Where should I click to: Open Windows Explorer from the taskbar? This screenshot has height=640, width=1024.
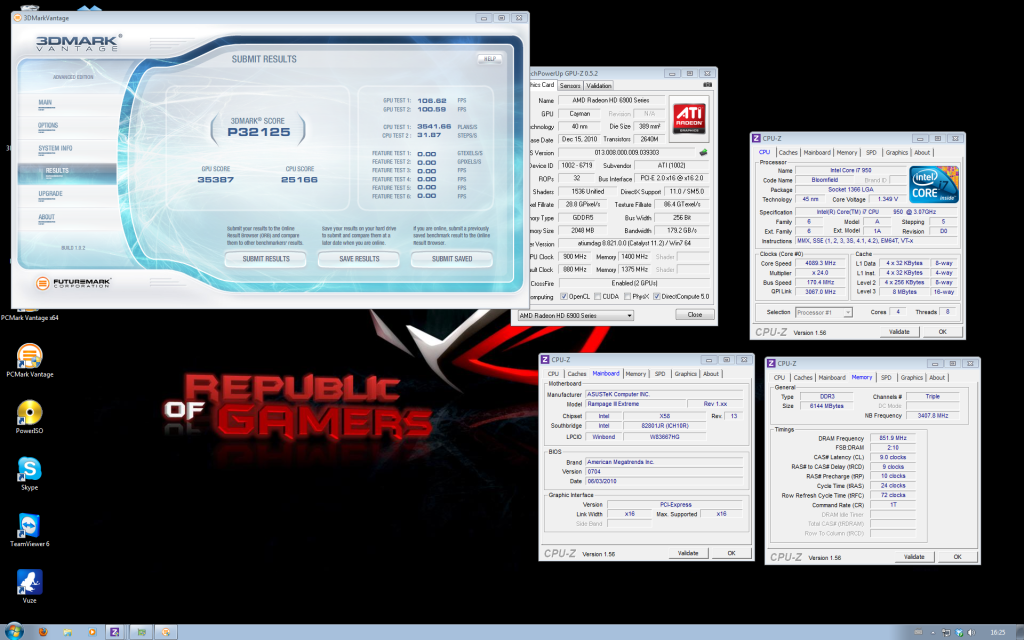pyautogui.click(x=67, y=632)
